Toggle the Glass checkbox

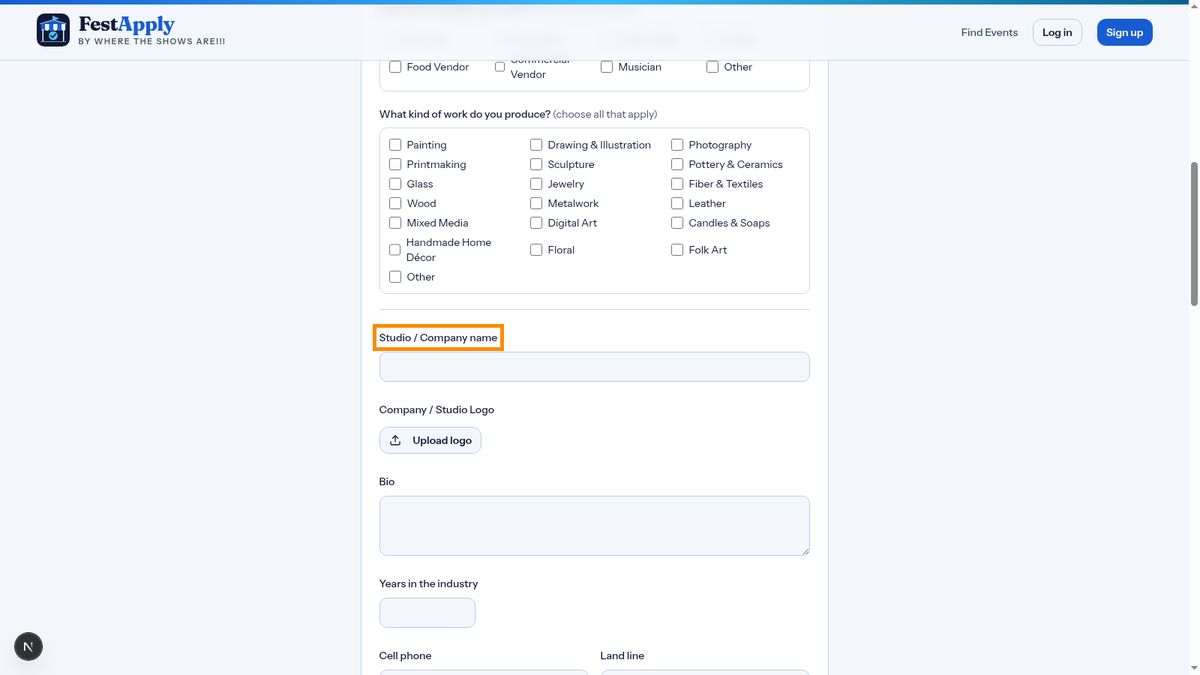[395, 184]
